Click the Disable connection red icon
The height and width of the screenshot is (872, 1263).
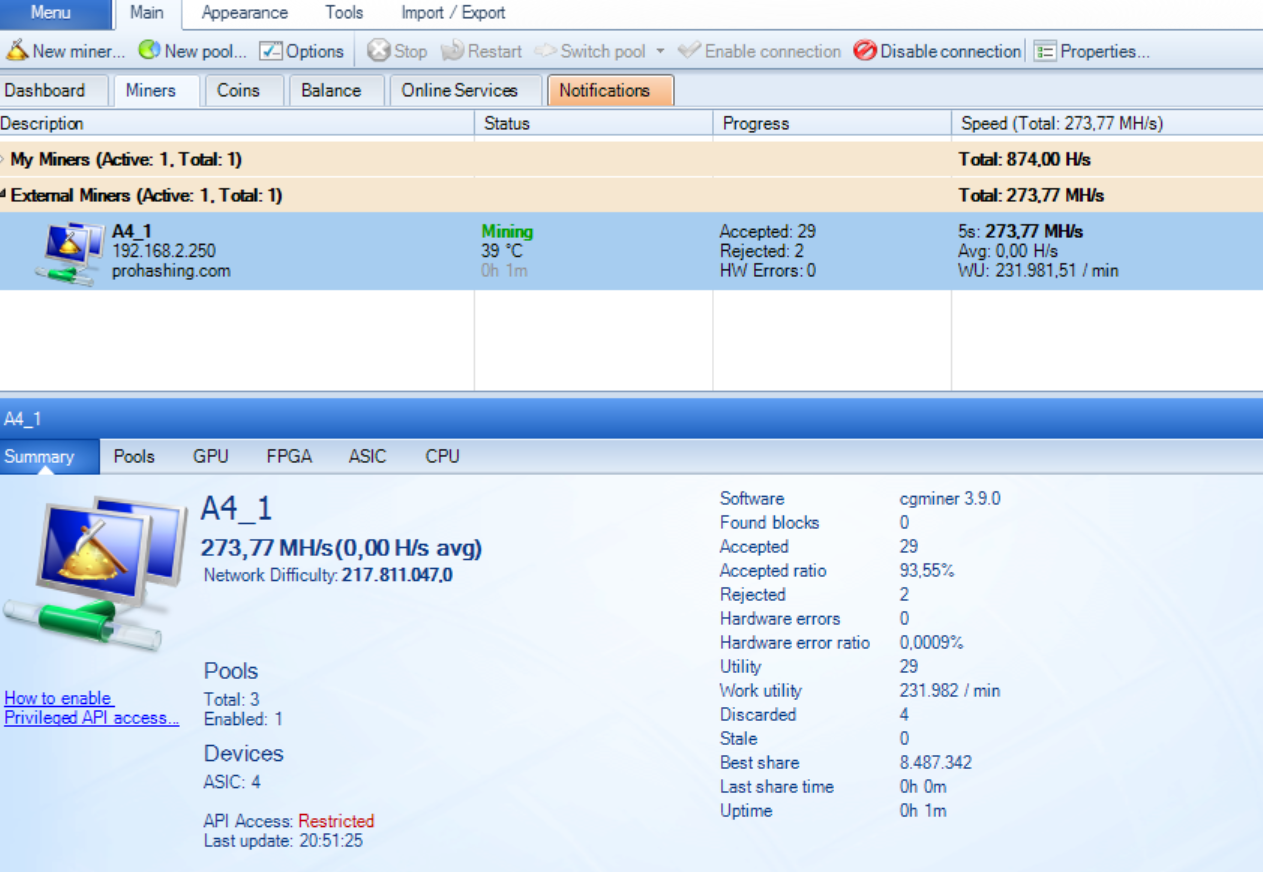click(x=865, y=51)
